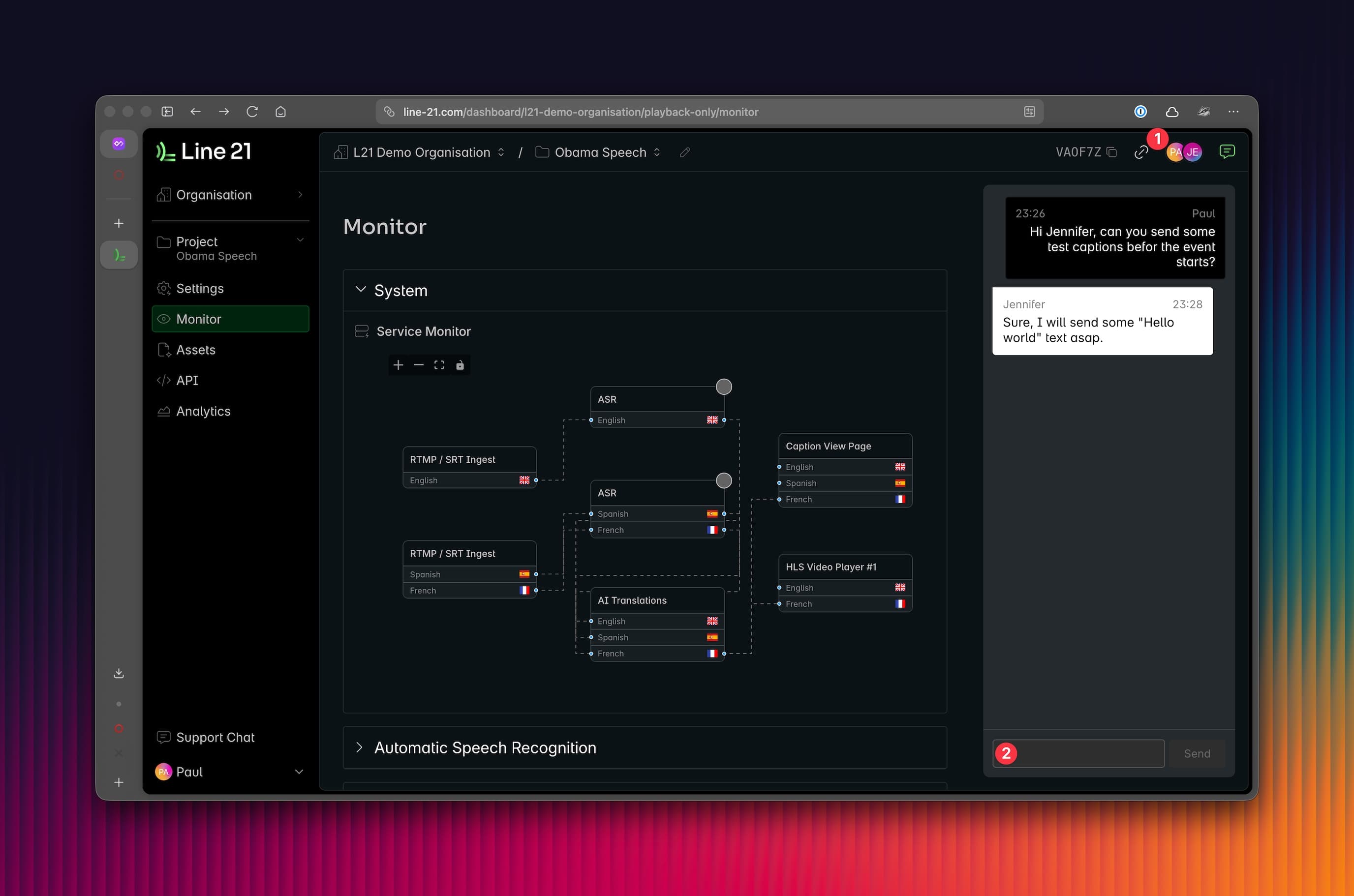The height and width of the screenshot is (896, 1354).
Task: Go to the Analytics page
Action: 203,412
